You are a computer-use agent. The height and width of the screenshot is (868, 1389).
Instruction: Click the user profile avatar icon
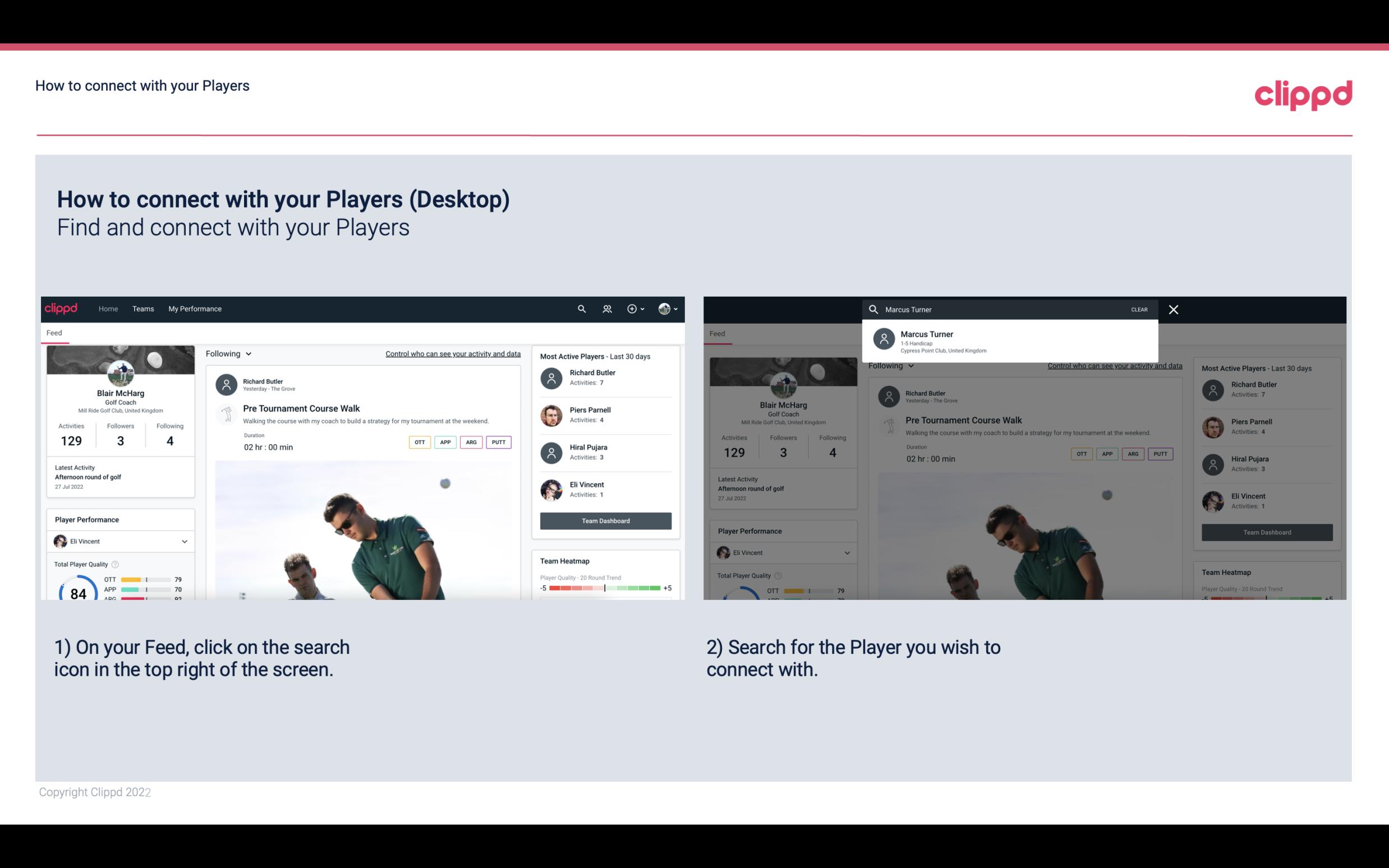coord(663,308)
